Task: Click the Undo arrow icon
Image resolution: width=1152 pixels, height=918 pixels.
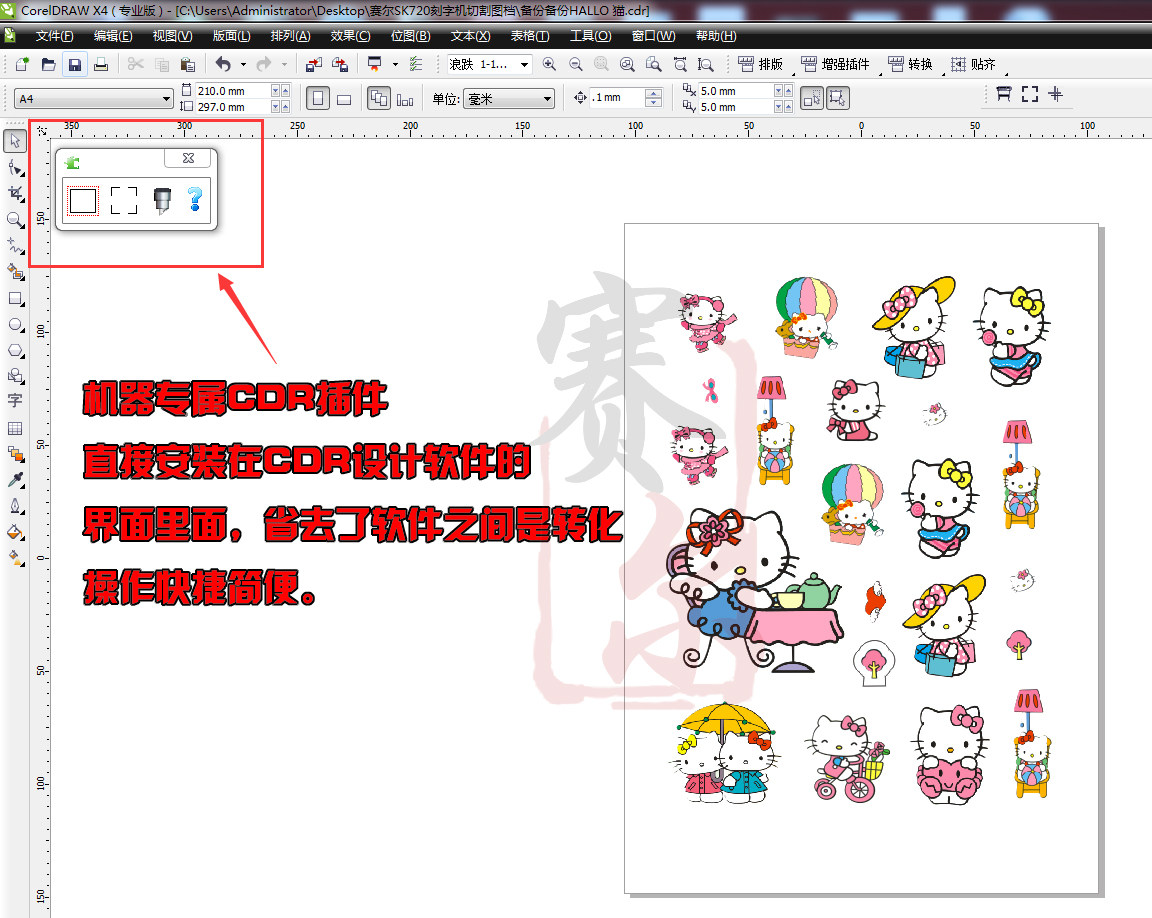Action: click(x=223, y=65)
